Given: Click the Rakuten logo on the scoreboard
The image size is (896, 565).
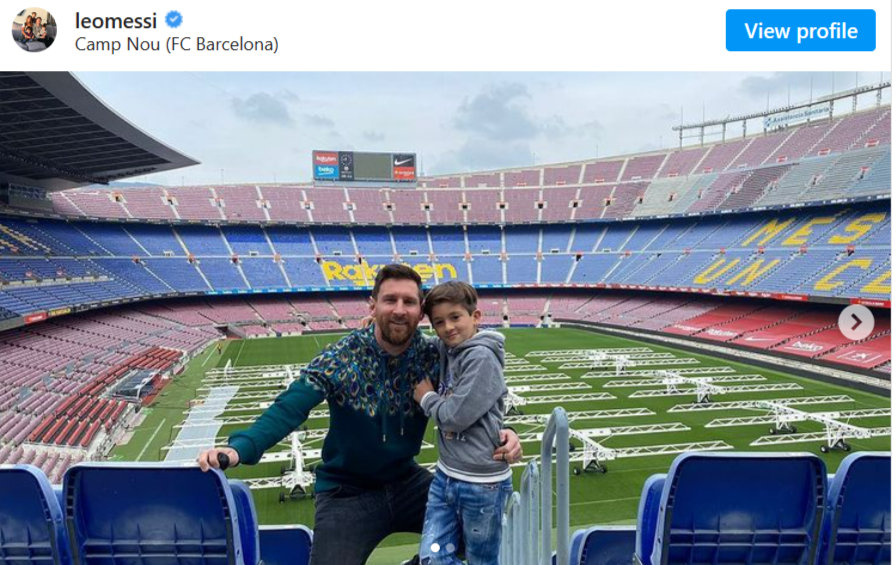Looking at the screenshot, I should pyautogui.click(x=326, y=158).
